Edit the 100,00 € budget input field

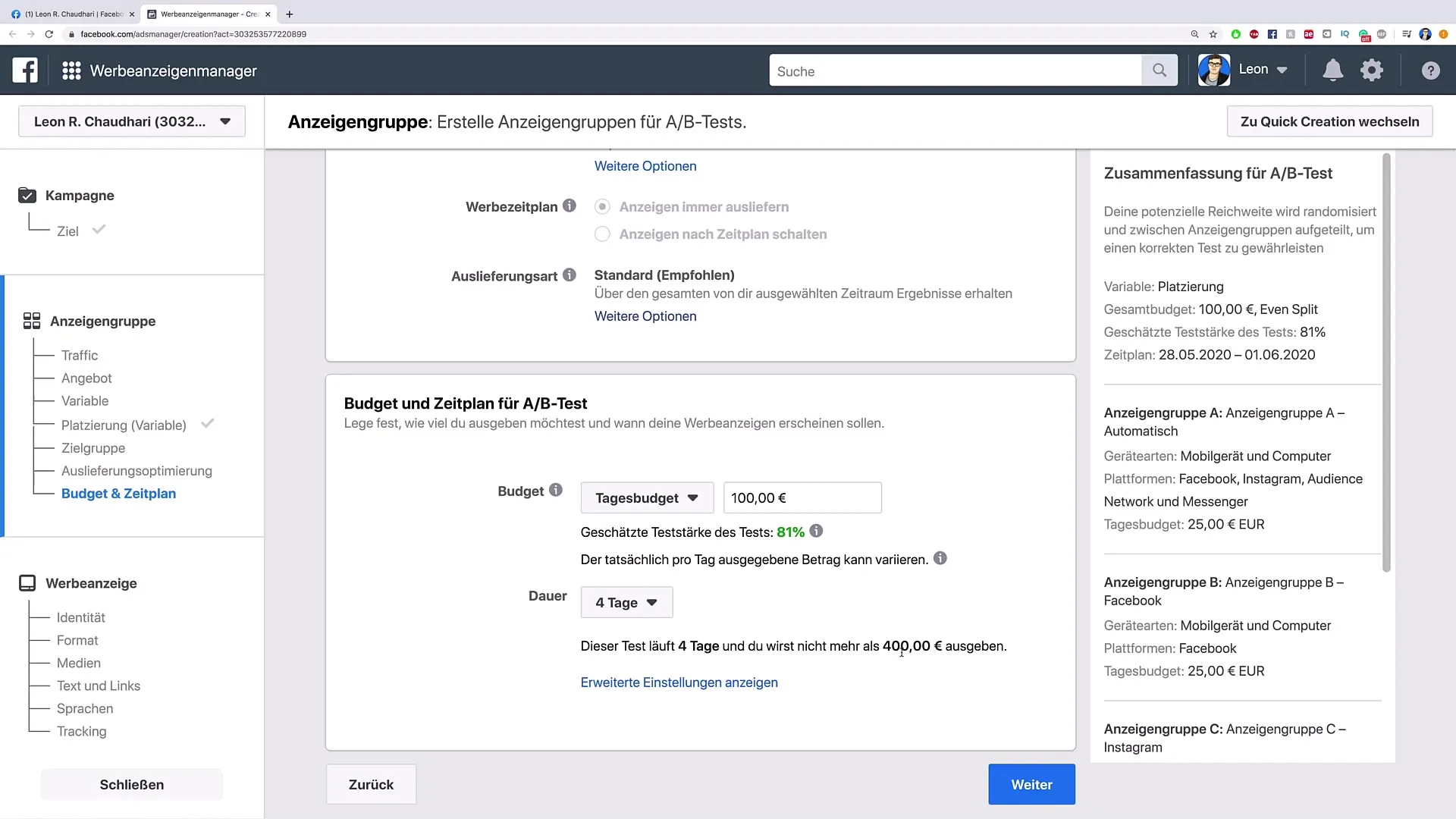(801, 498)
